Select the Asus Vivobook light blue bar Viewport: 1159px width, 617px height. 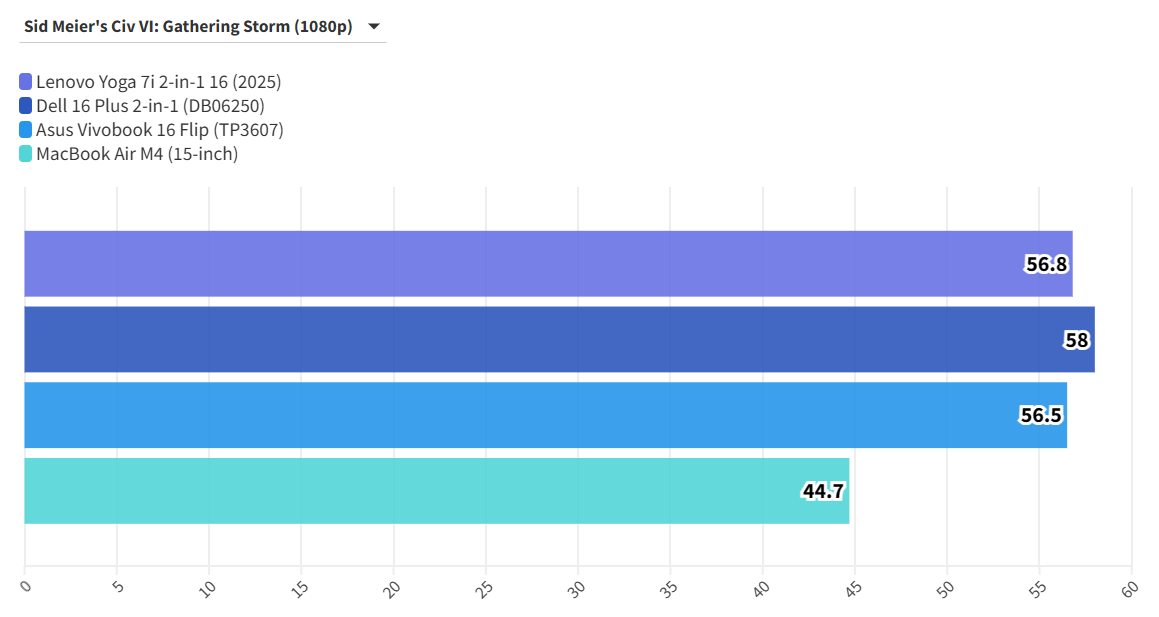pyautogui.click(x=500, y=415)
